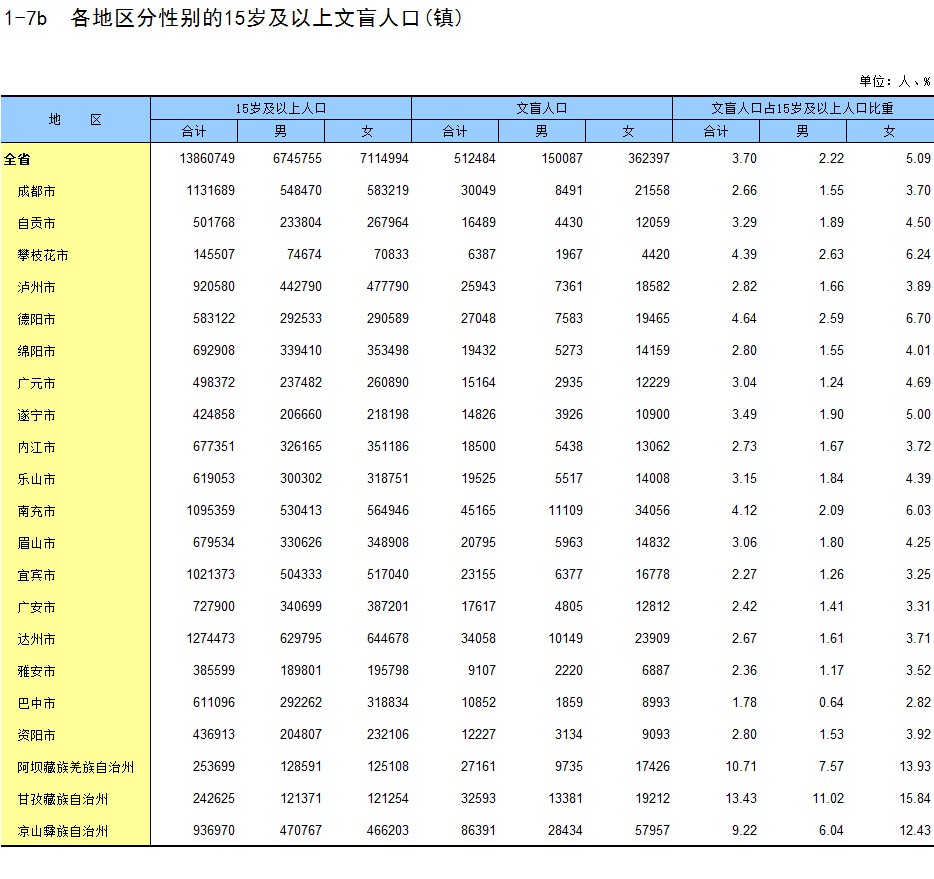Click the 成都市 row label
The image size is (934, 879).
(x=36, y=191)
